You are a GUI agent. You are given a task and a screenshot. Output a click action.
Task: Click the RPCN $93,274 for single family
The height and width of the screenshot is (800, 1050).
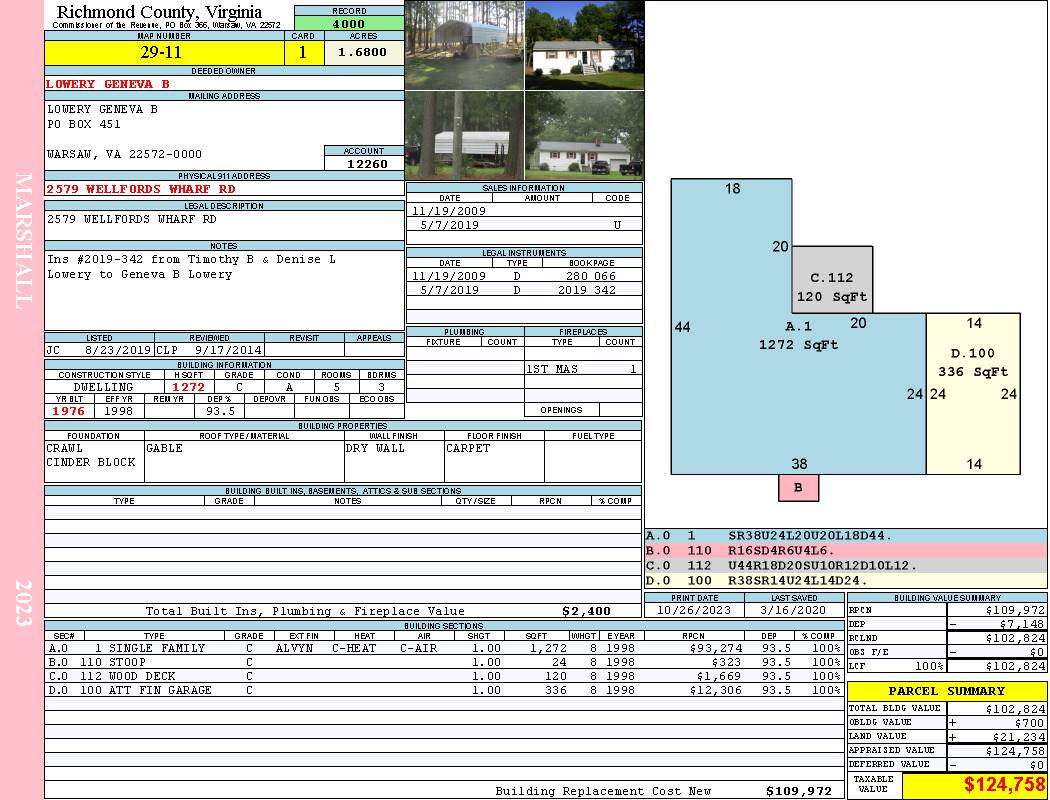715,648
